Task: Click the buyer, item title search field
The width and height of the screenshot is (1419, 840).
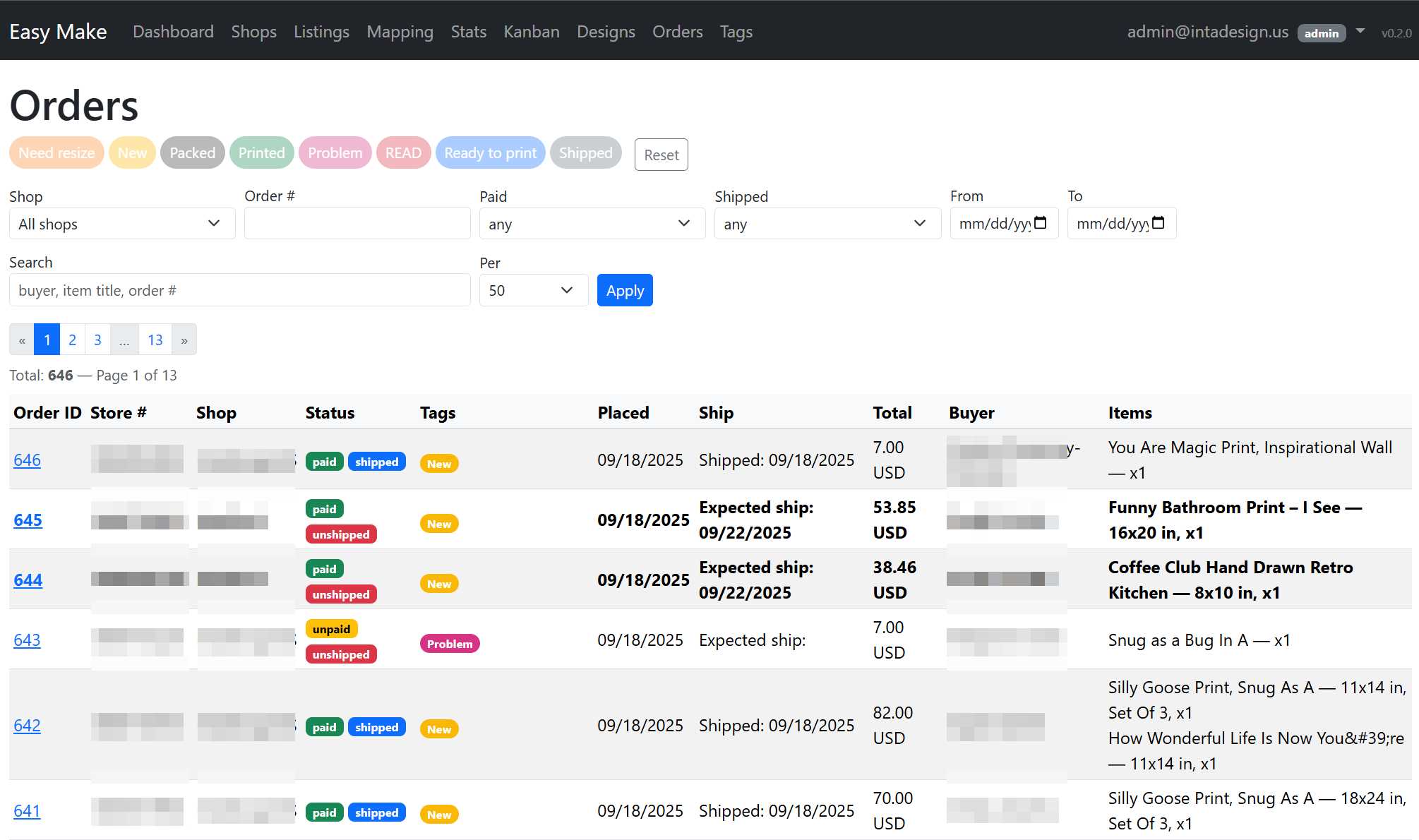Action: click(239, 290)
